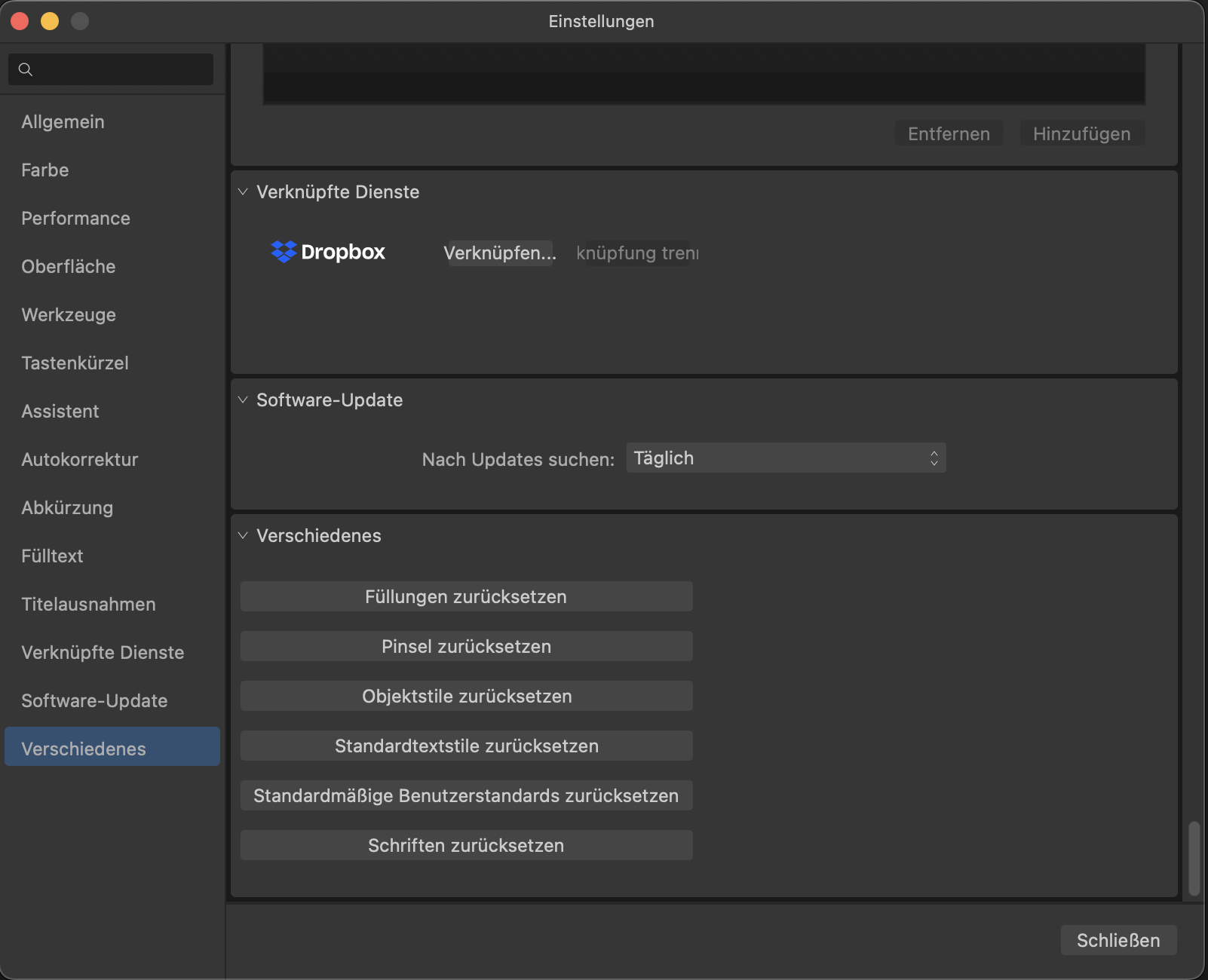Open the Nach Updates suchen dropdown

(786, 458)
